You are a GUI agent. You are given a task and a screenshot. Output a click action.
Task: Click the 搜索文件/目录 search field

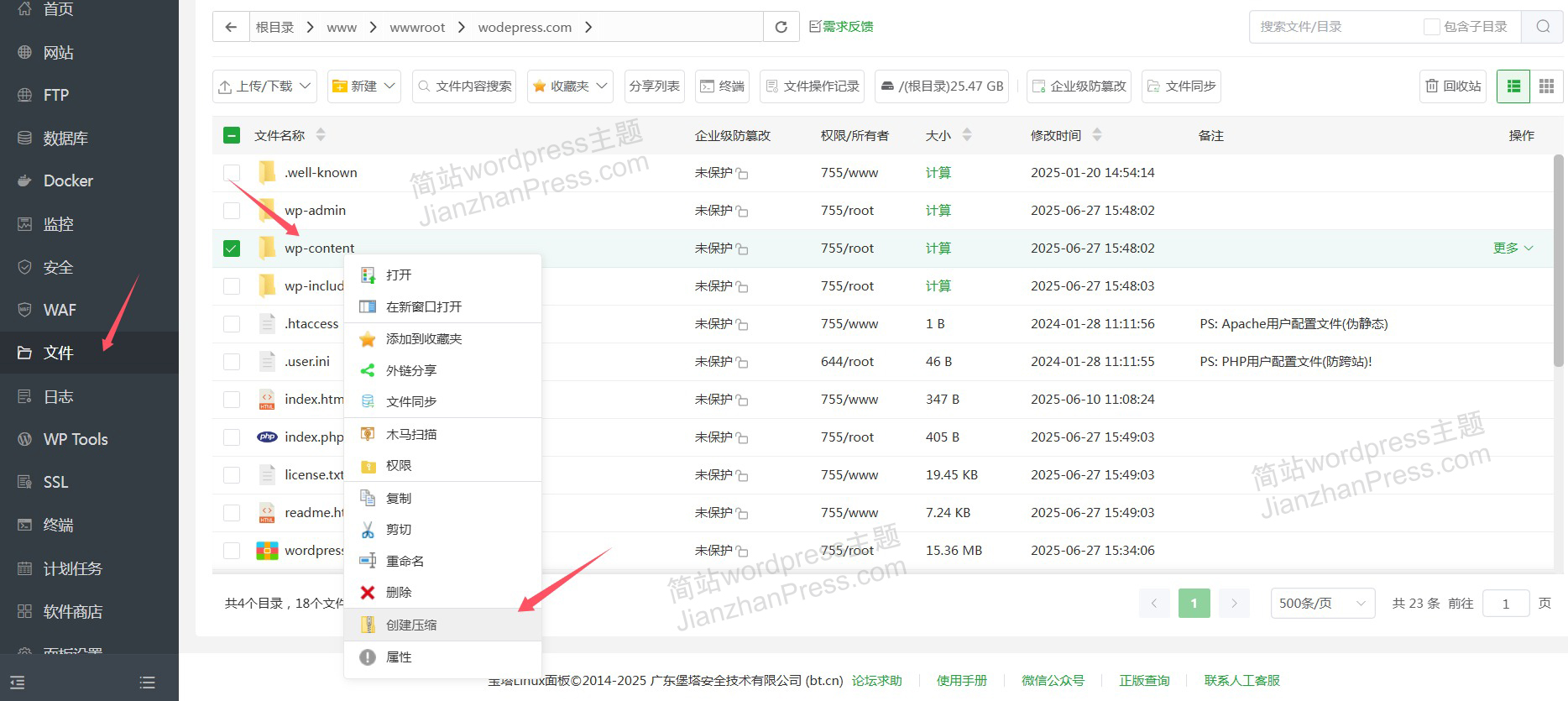1335,27
